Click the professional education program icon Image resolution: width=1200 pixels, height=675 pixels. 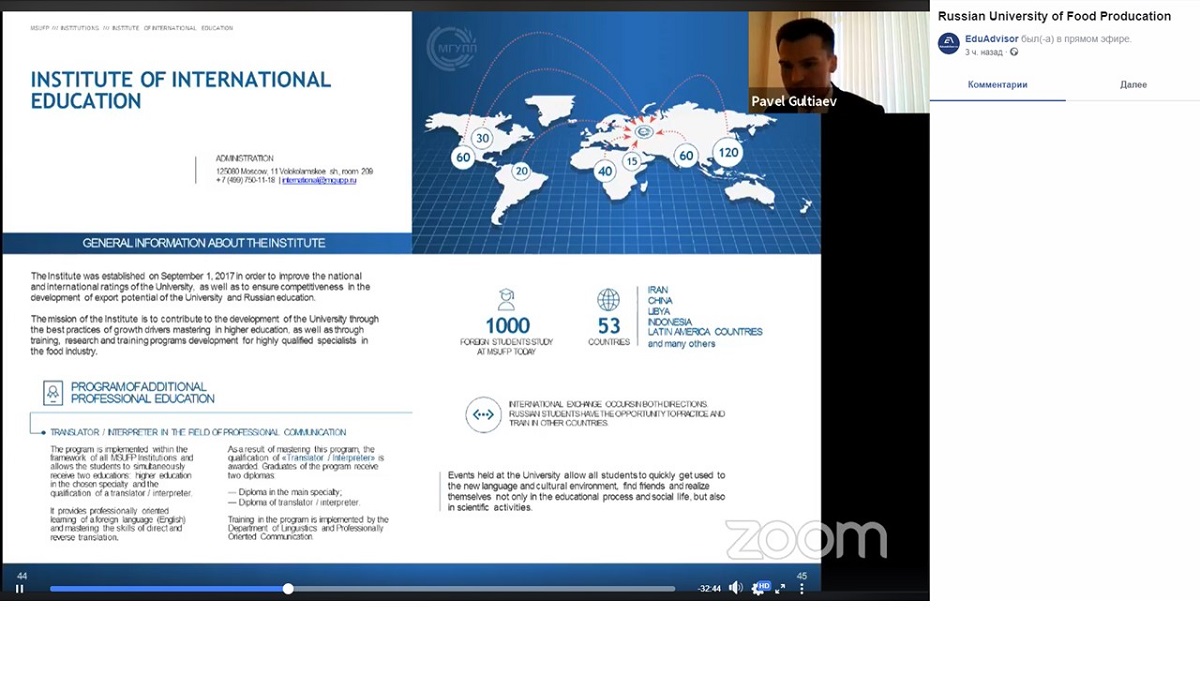tap(53, 393)
